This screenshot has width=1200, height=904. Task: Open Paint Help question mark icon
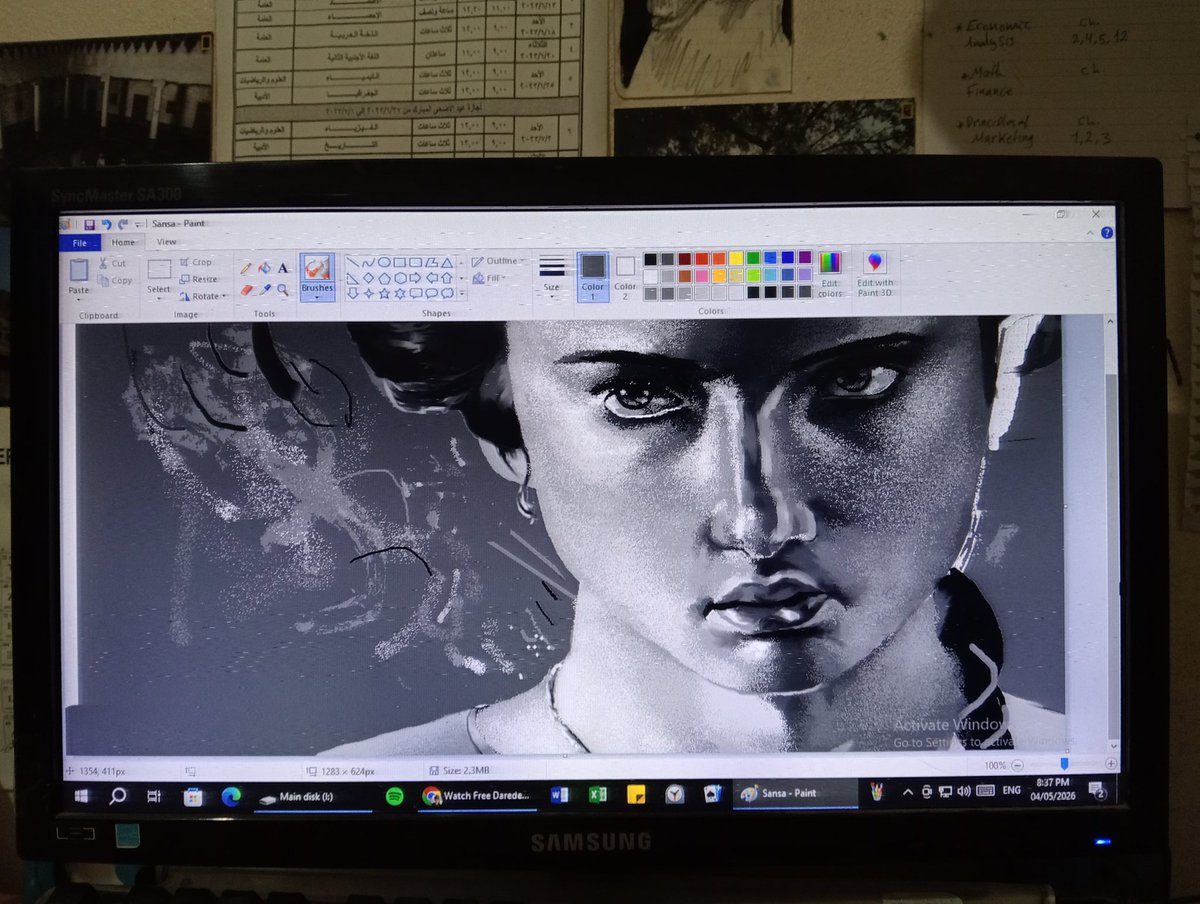point(1107,232)
